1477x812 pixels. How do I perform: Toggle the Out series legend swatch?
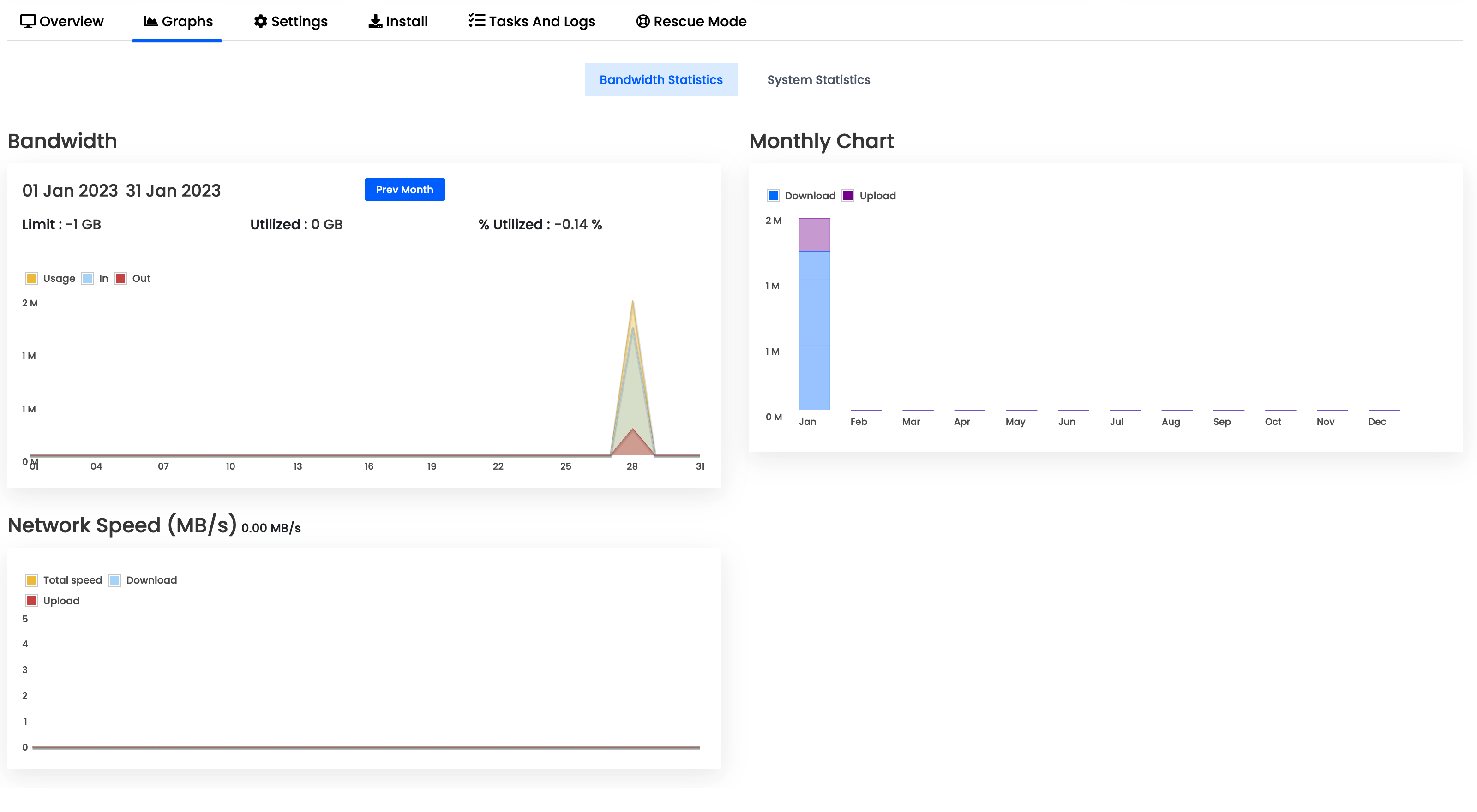(120, 279)
